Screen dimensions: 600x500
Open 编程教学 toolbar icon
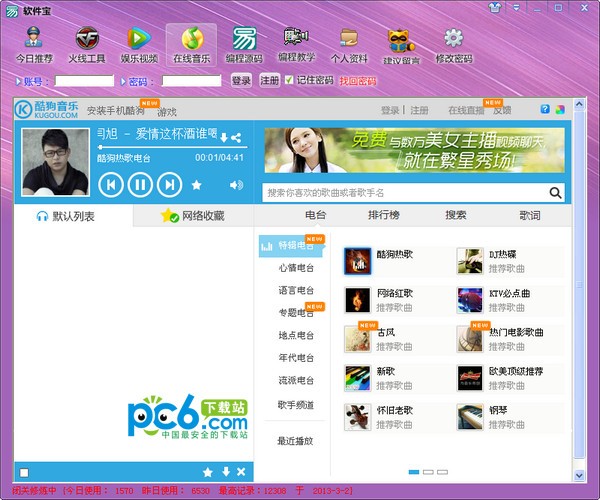(x=297, y=45)
